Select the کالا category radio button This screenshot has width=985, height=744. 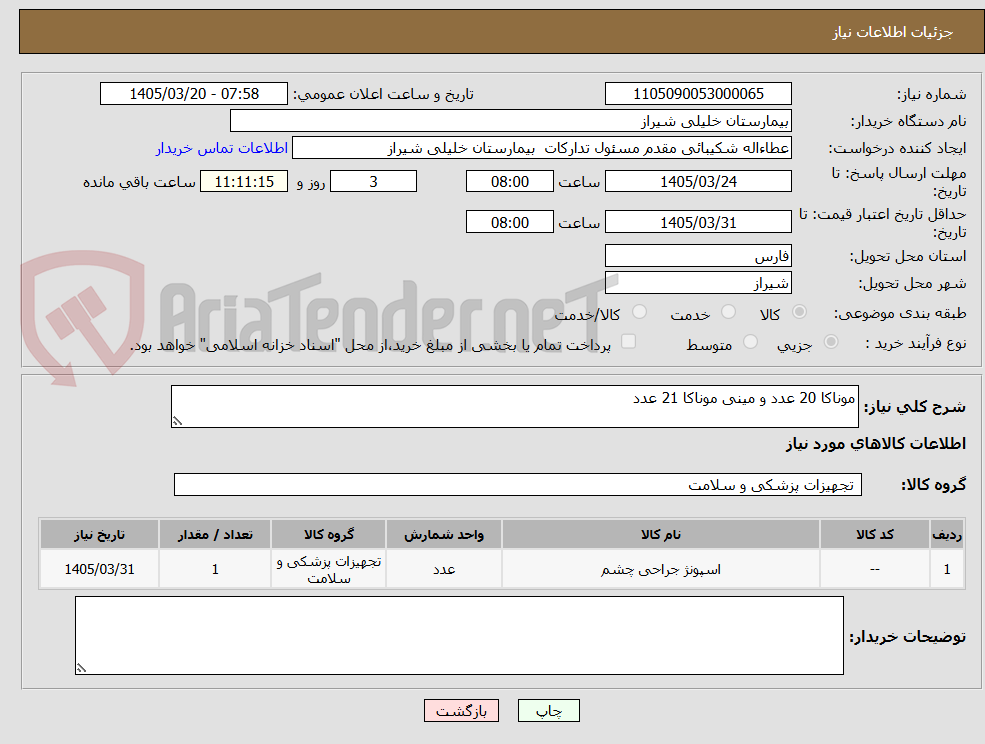point(799,312)
